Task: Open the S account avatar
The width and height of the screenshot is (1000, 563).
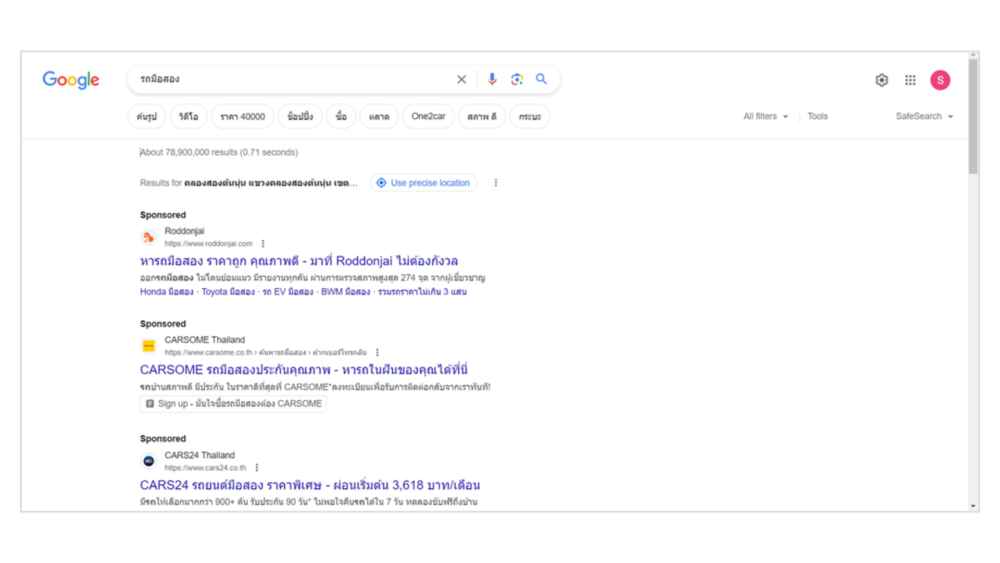Action: click(x=940, y=80)
